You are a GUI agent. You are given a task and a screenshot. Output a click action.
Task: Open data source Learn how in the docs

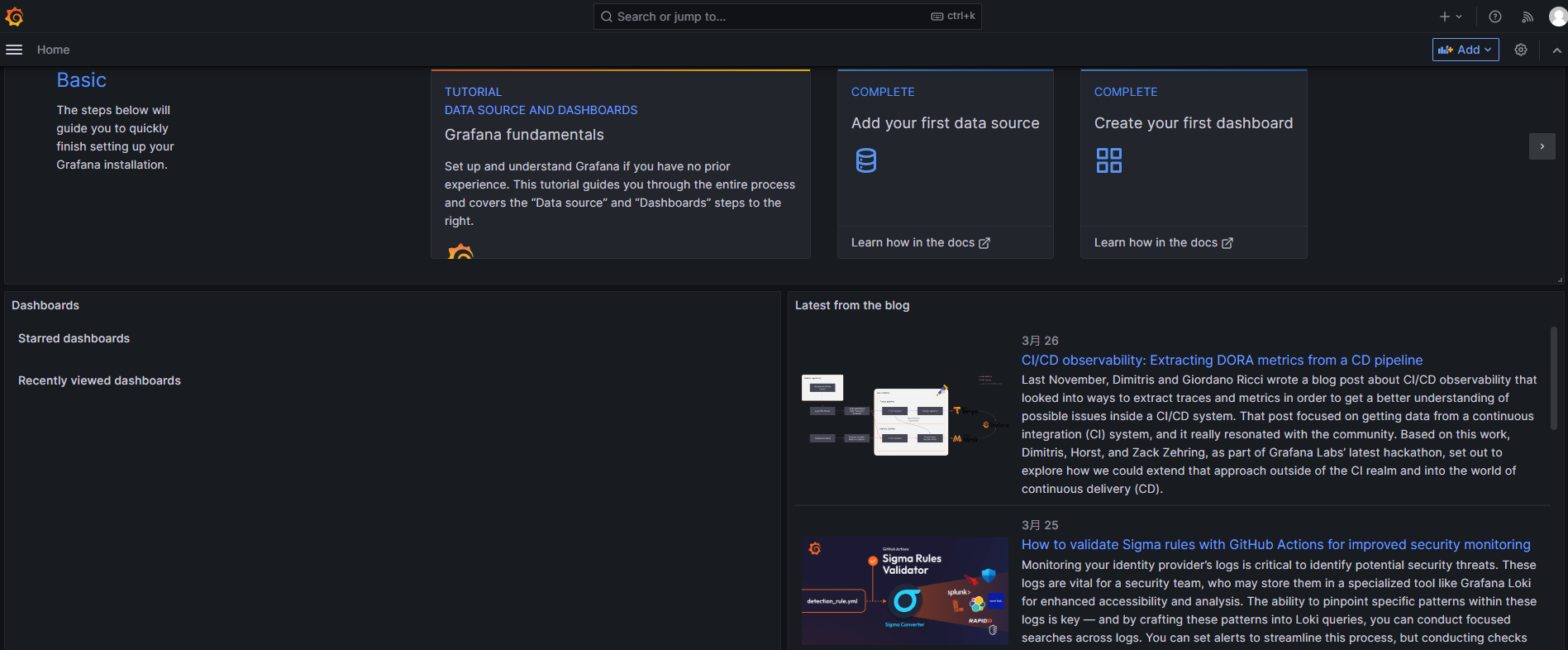(921, 242)
